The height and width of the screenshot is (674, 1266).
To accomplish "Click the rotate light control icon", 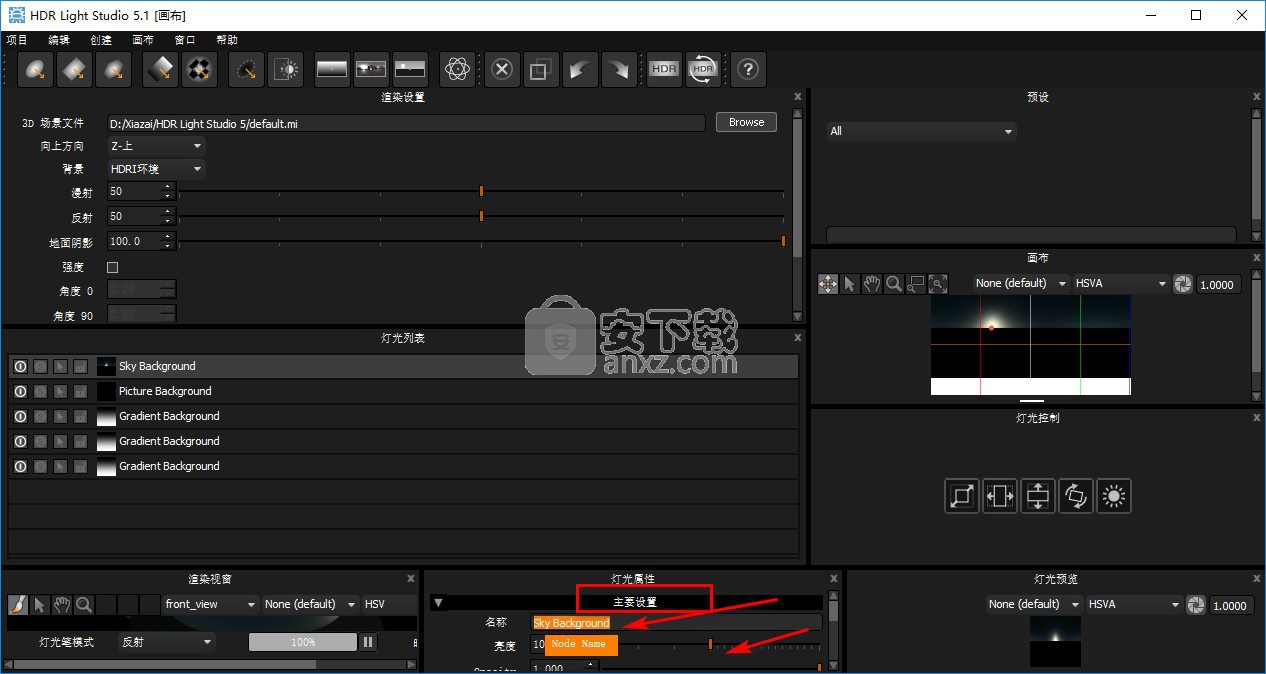I will pyautogui.click(x=1076, y=495).
